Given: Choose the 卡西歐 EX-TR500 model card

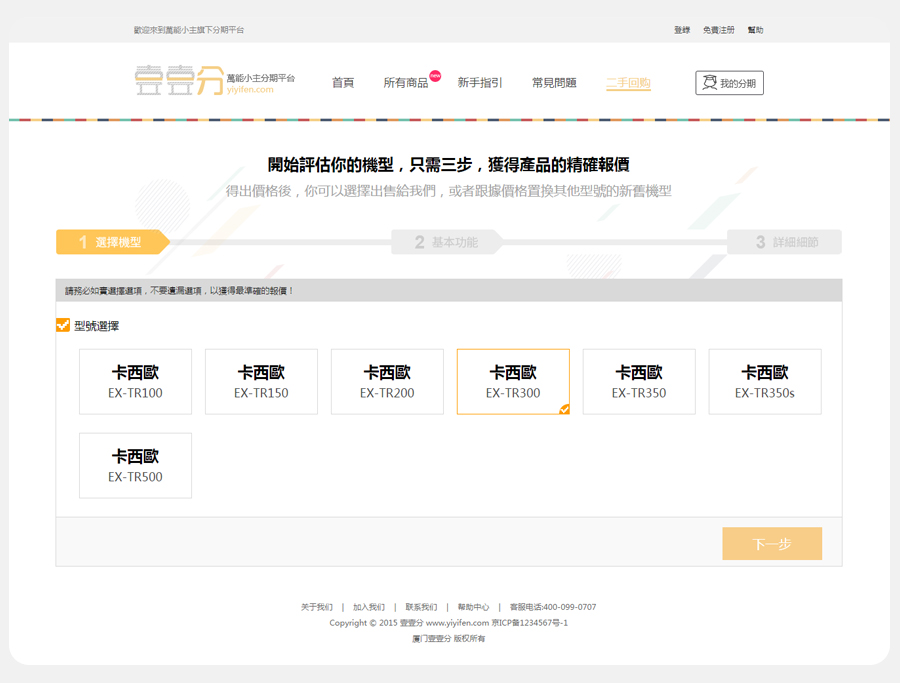Looking at the screenshot, I should 135,465.
